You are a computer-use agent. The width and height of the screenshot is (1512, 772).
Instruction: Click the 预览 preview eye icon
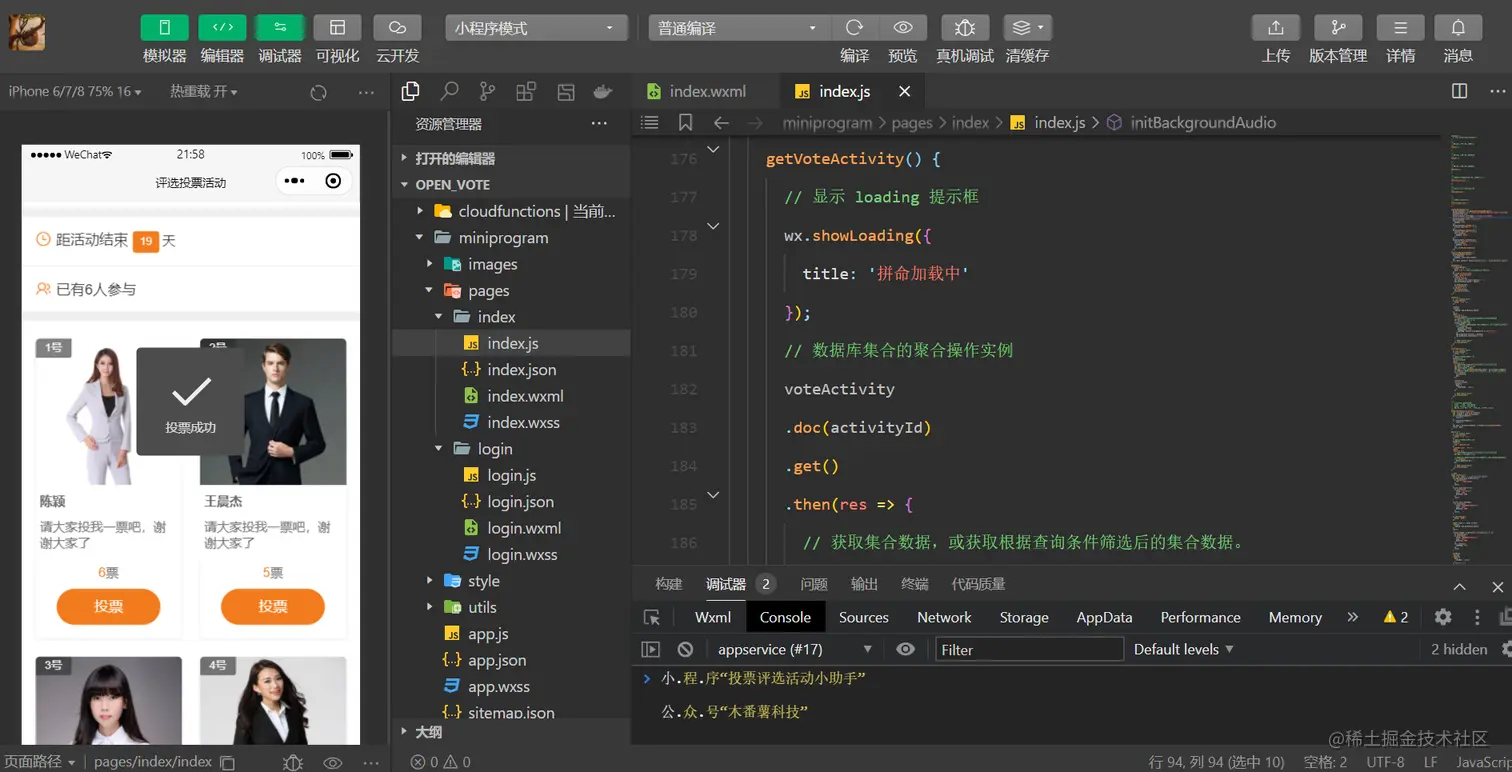click(x=903, y=28)
